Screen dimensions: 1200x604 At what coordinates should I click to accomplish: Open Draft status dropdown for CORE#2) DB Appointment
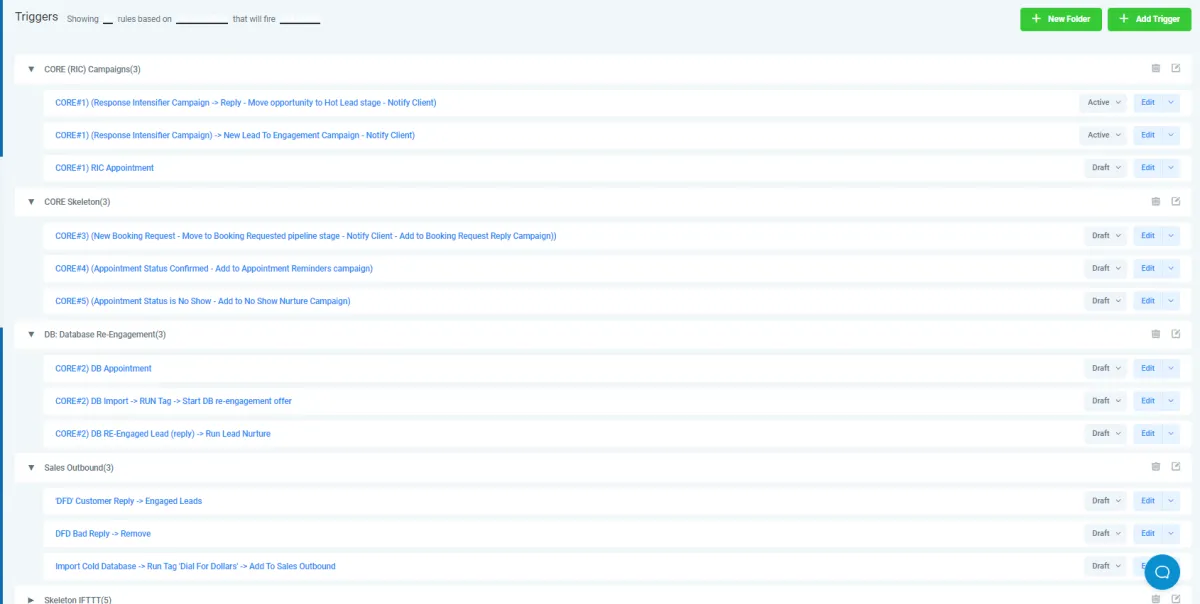coord(1106,368)
